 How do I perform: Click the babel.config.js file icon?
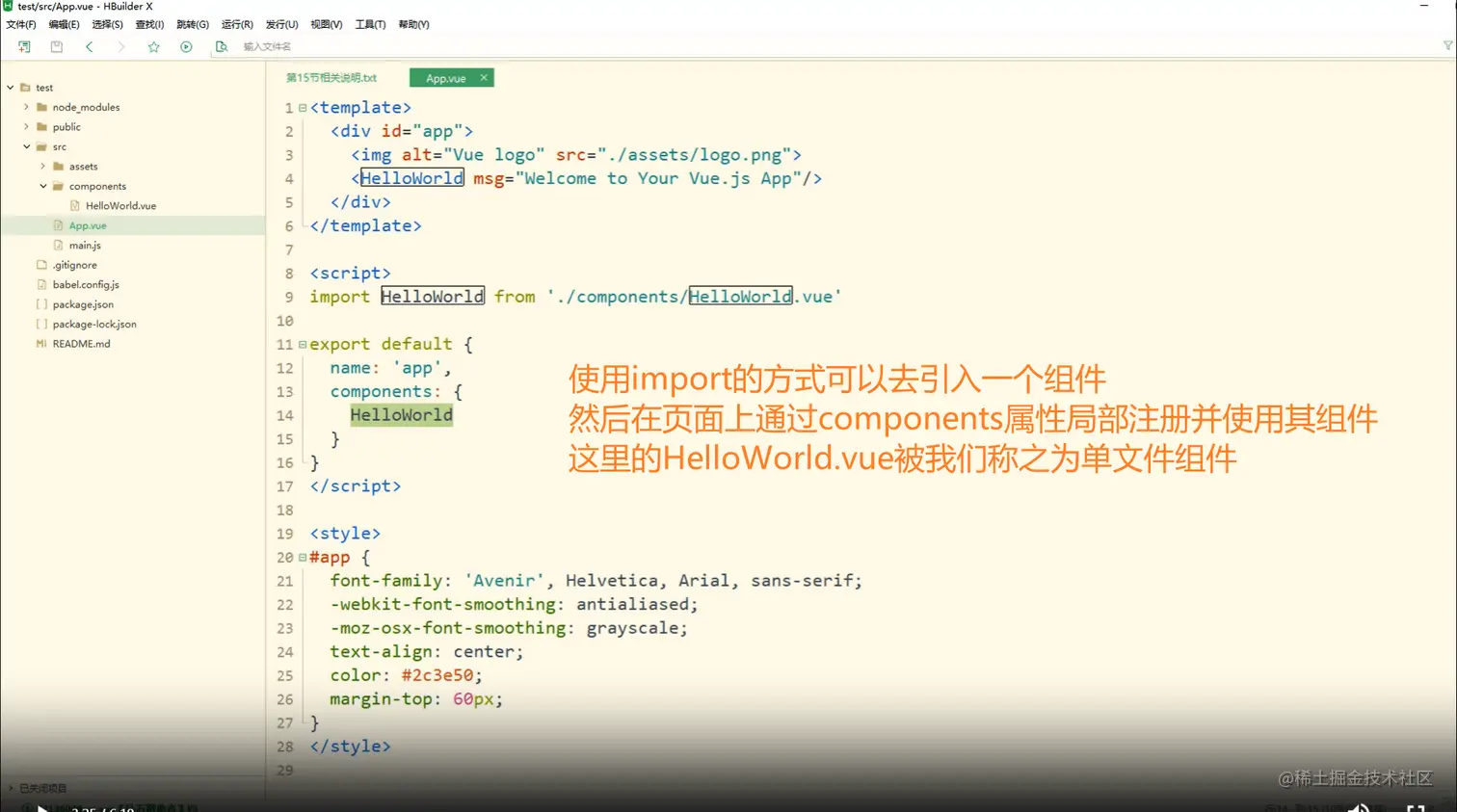pos(41,284)
